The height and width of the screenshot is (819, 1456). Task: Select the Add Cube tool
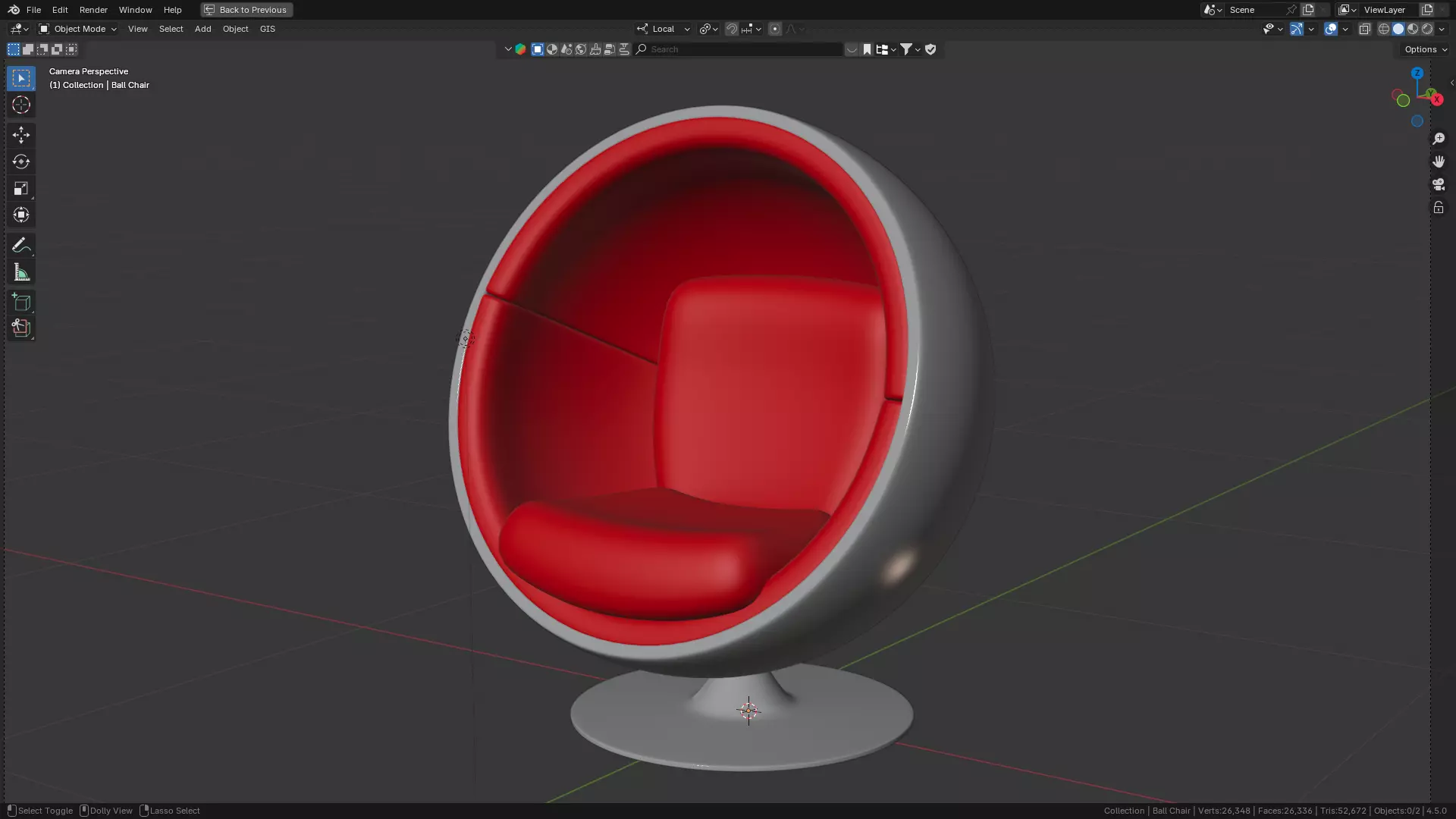point(21,302)
